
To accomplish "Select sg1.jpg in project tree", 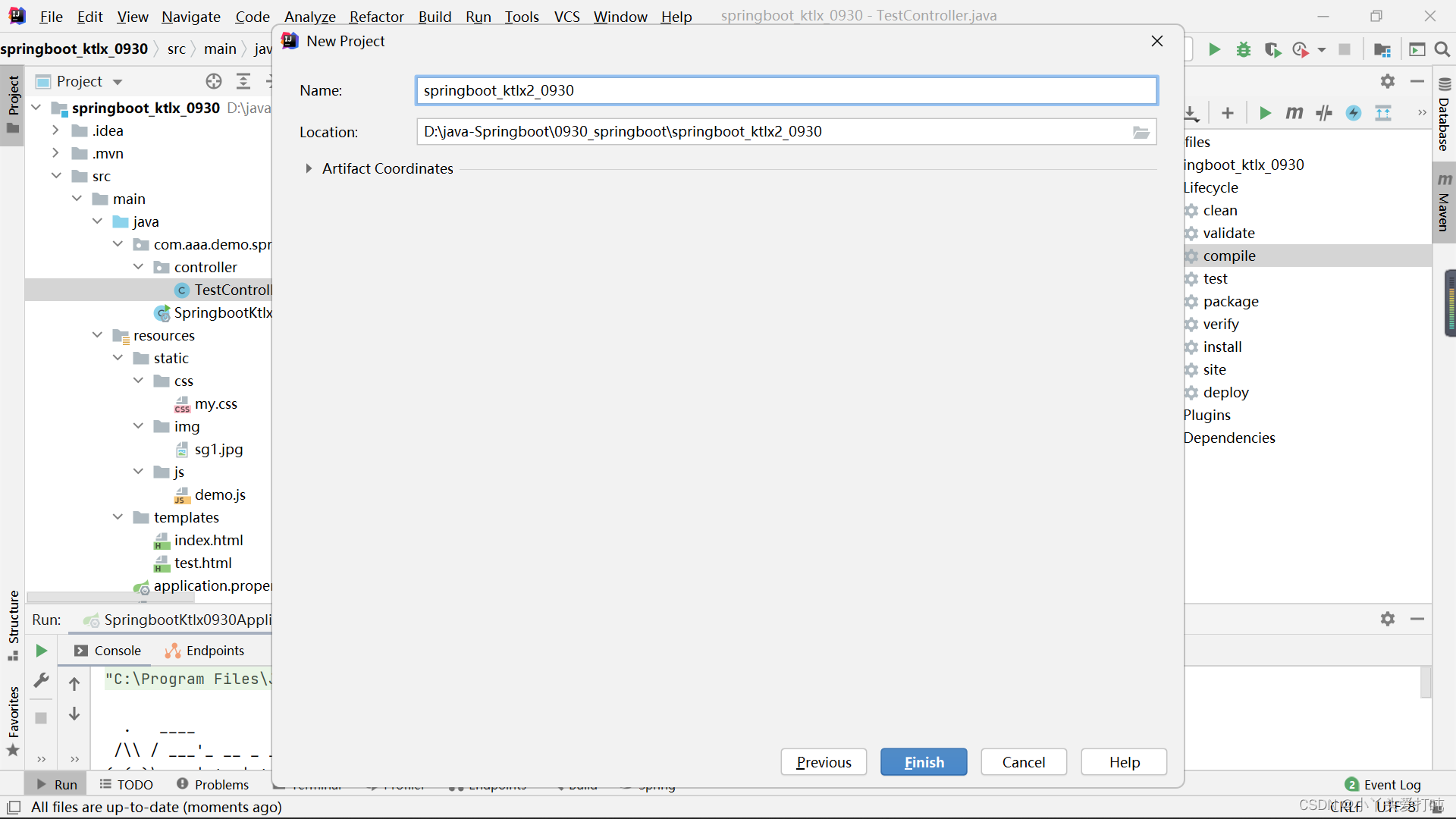I will [218, 450].
